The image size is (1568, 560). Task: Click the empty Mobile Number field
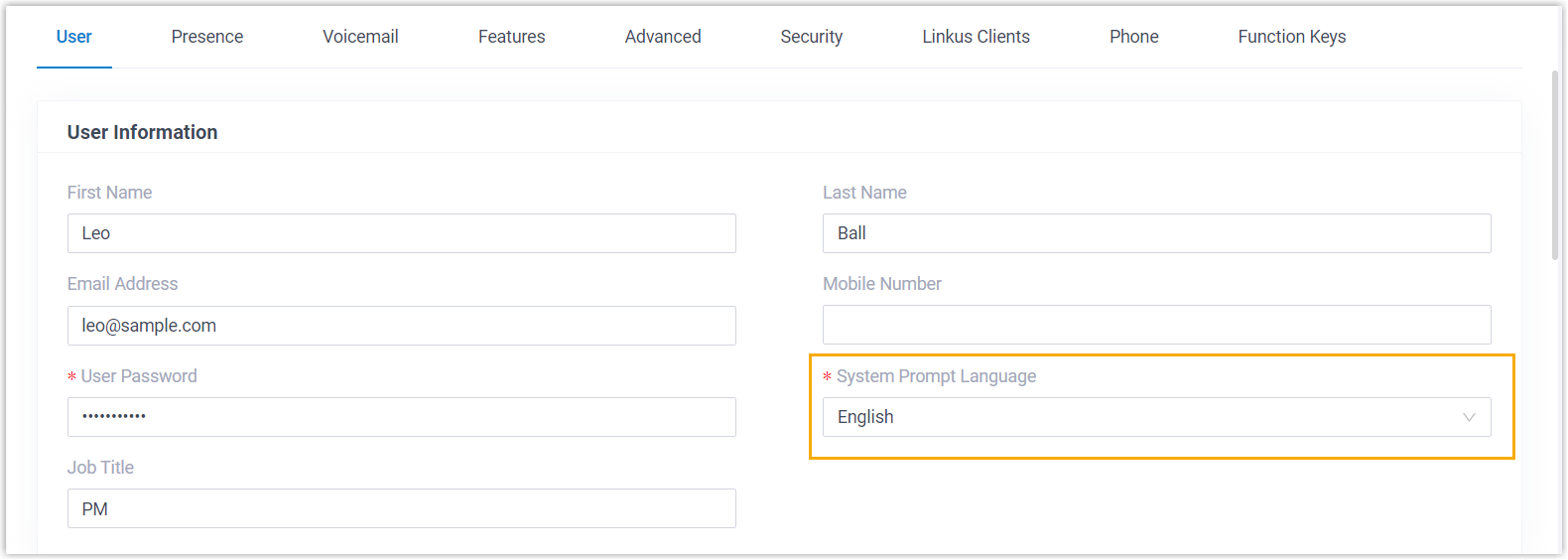click(x=1156, y=325)
